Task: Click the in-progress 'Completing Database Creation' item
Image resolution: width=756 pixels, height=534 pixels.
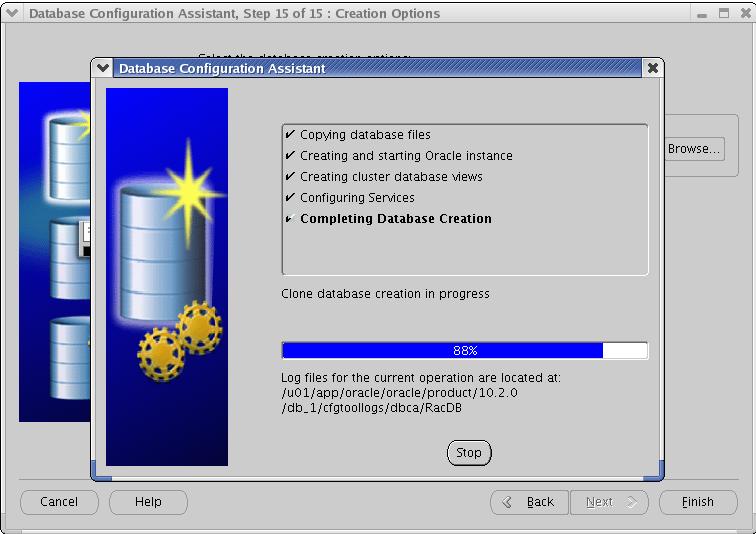Action: click(395, 219)
